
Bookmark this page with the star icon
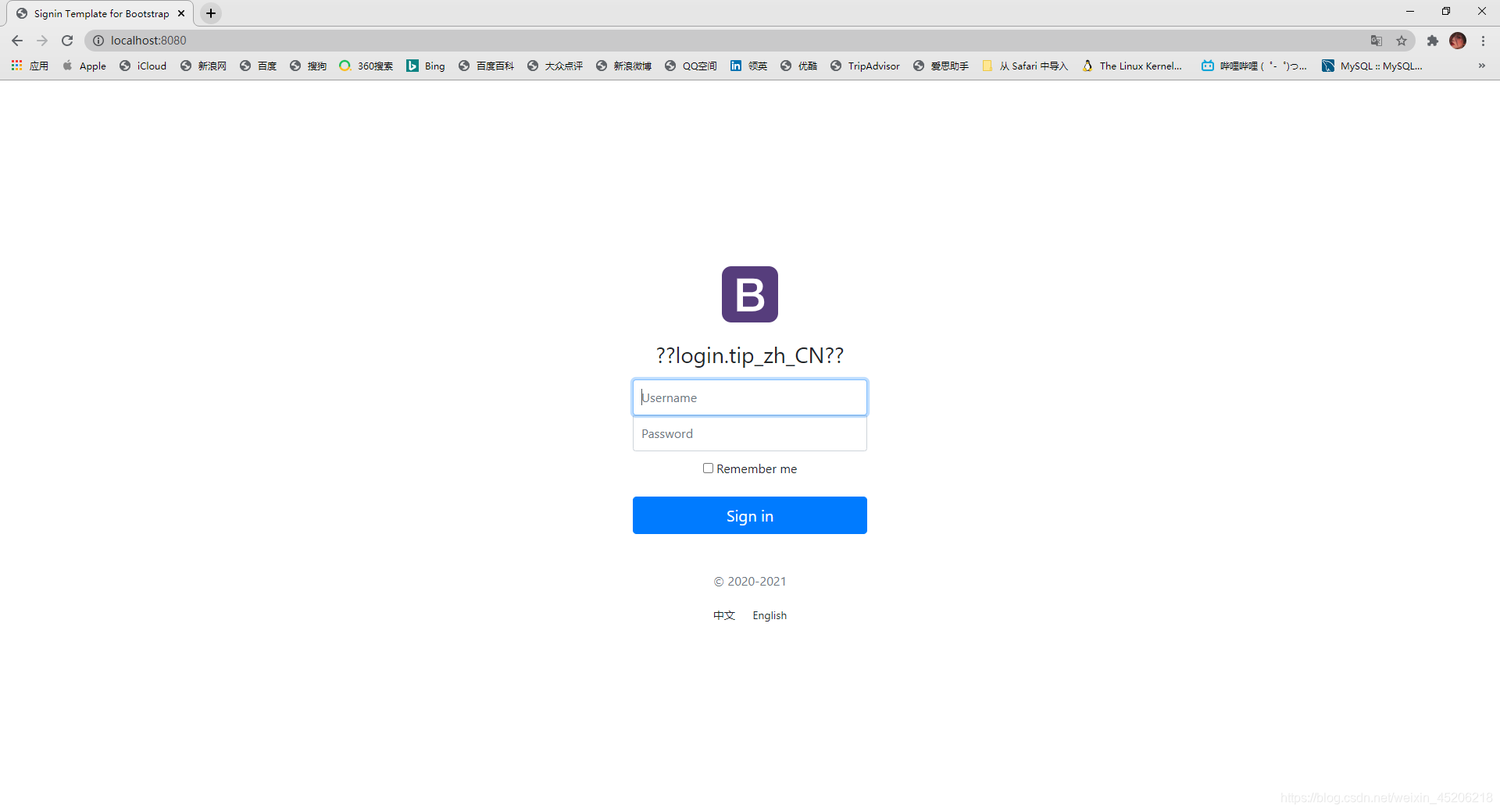tap(1402, 41)
